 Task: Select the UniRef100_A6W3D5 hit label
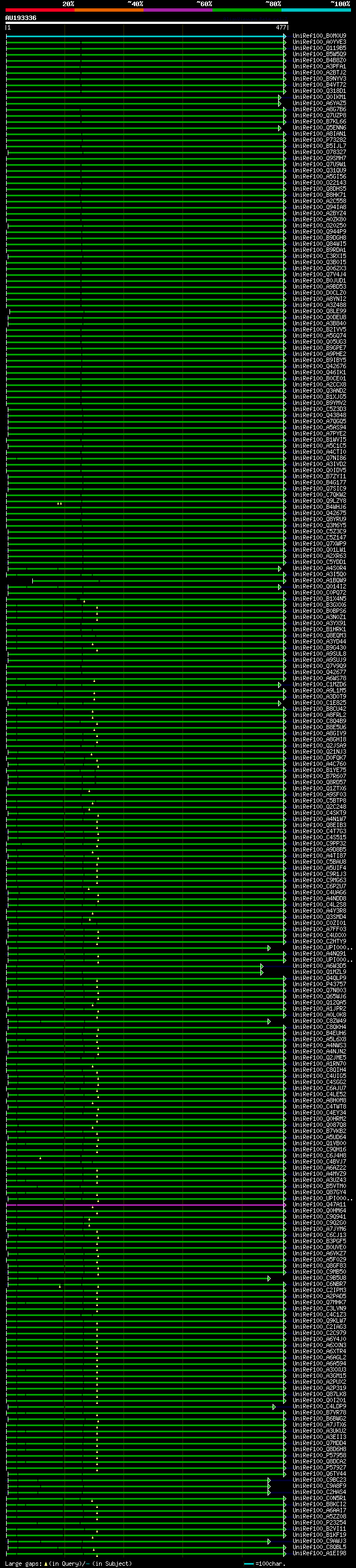pos(319,966)
